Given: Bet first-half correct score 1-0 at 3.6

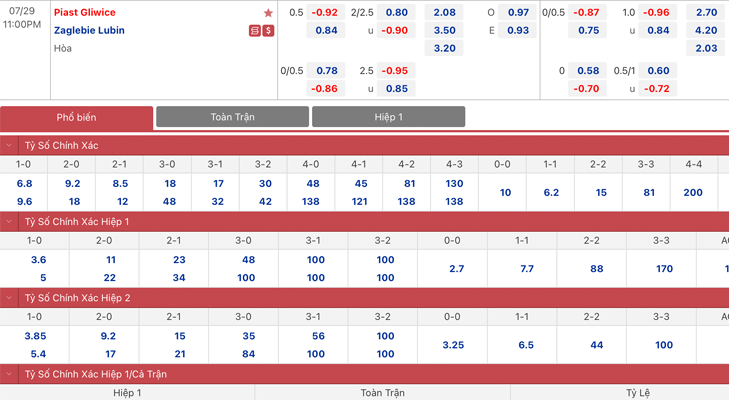Looking at the screenshot, I should click(38, 260).
